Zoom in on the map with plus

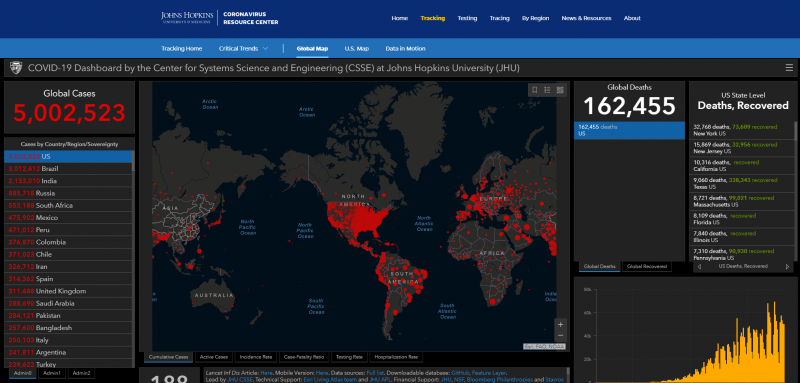click(561, 324)
